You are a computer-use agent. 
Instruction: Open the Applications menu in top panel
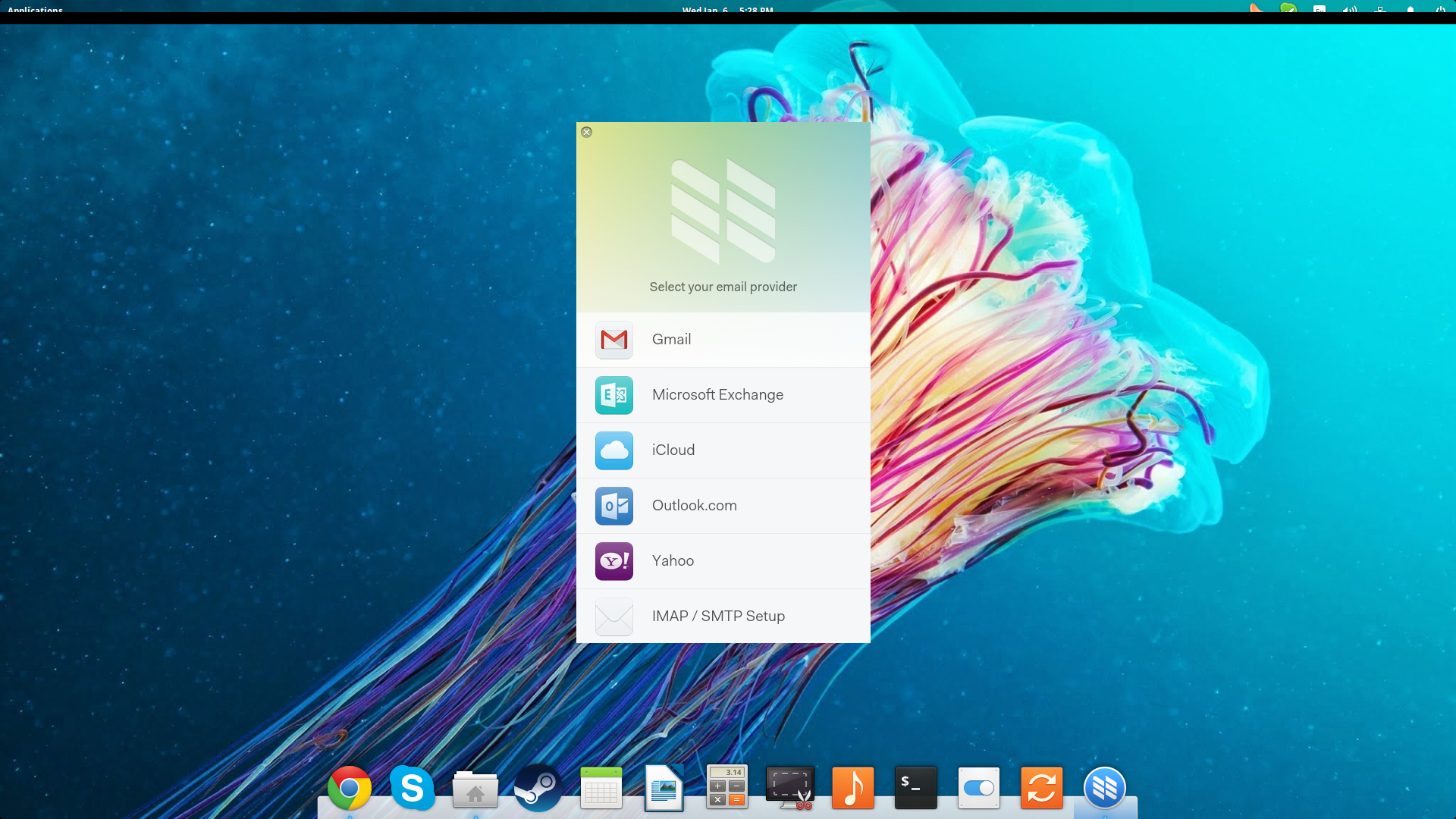pyautogui.click(x=35, y=10)
